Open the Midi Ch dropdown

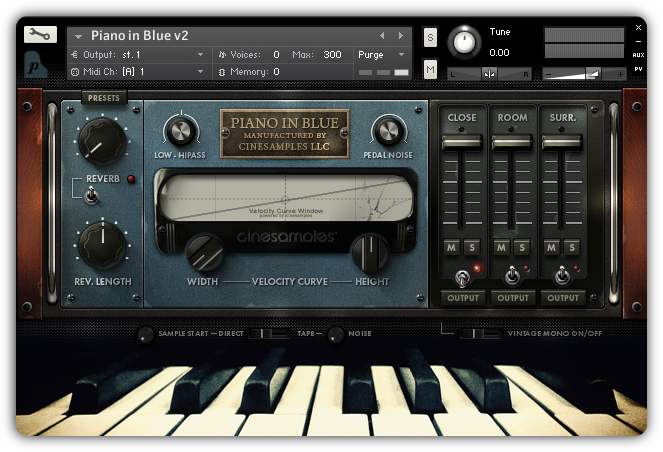[138, 72]
